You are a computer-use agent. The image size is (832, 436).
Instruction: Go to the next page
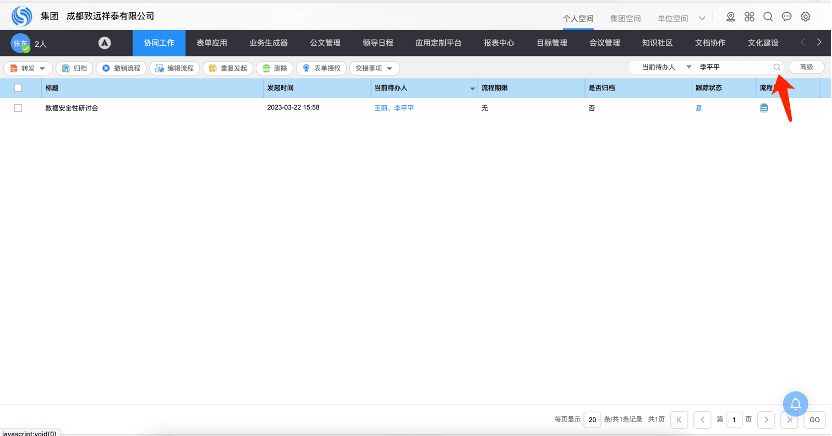pos(766,420)
